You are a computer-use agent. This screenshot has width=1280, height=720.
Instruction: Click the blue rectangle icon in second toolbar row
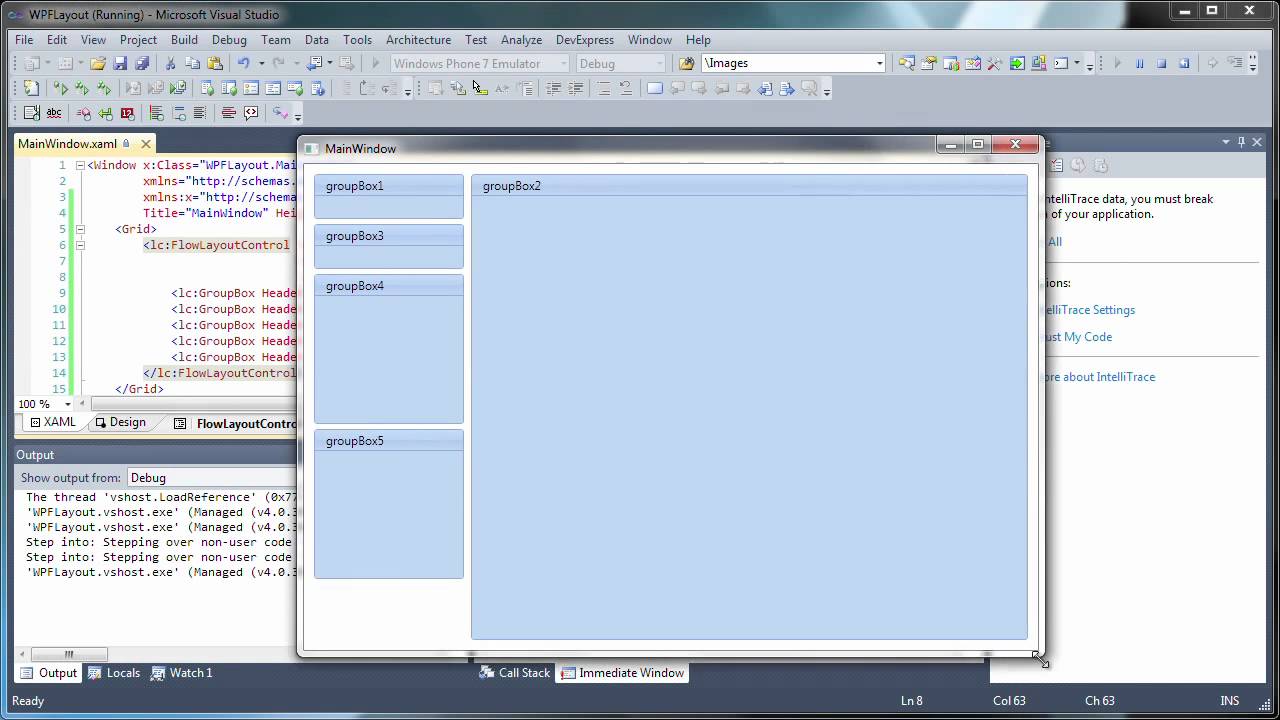point(655,88)
